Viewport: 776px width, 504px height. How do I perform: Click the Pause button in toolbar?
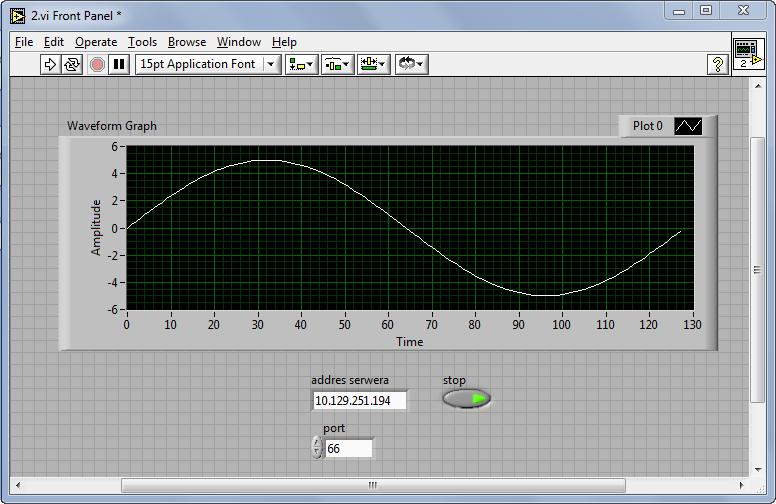(119, 64)
